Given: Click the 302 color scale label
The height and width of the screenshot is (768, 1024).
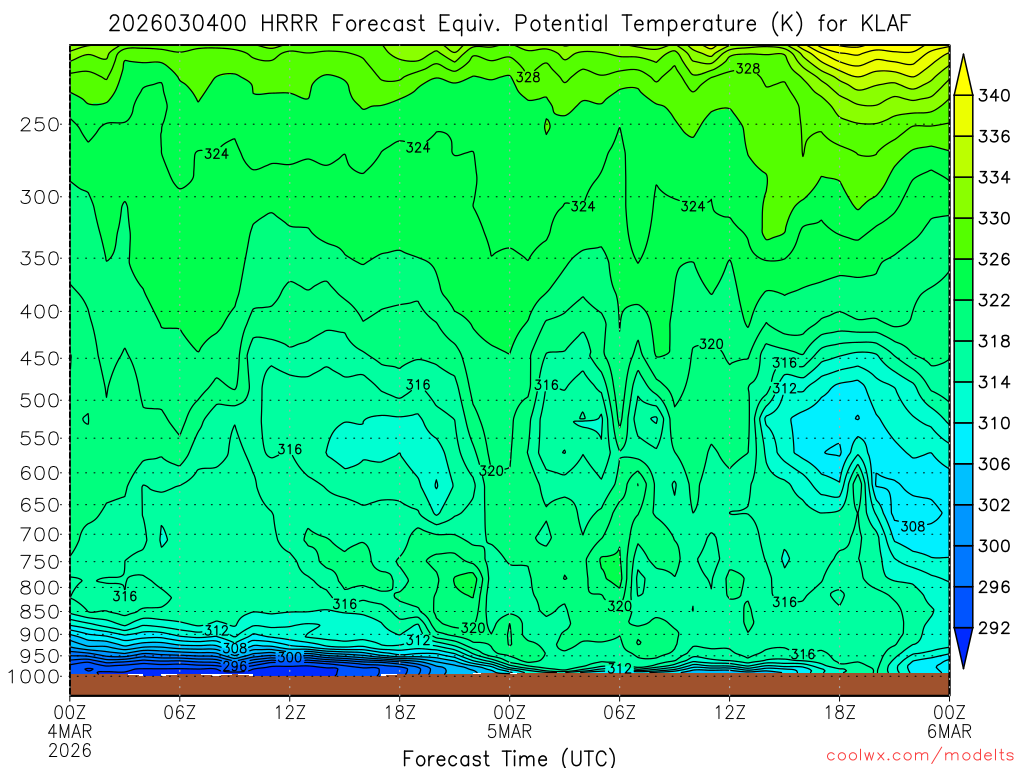Looking at the screenshot, I should click(x=994, y=505).
